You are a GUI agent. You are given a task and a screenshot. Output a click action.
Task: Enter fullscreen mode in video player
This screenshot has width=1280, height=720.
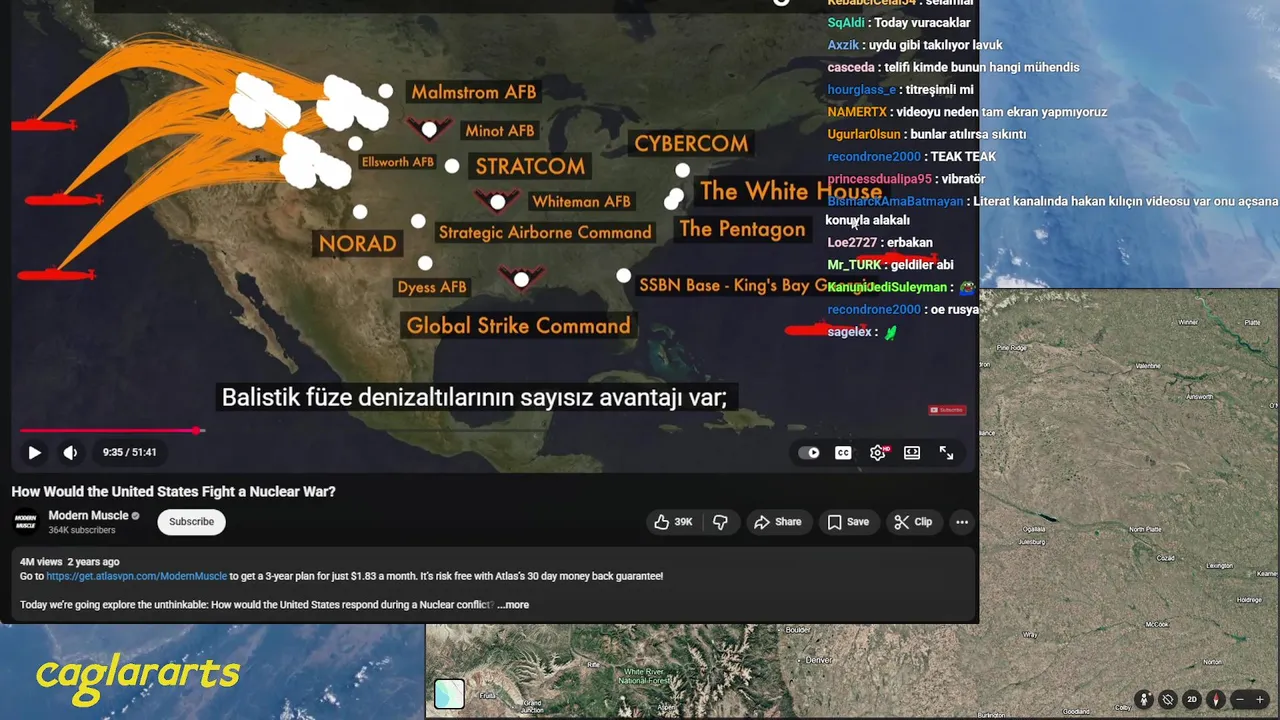click(x=946, y=453)
